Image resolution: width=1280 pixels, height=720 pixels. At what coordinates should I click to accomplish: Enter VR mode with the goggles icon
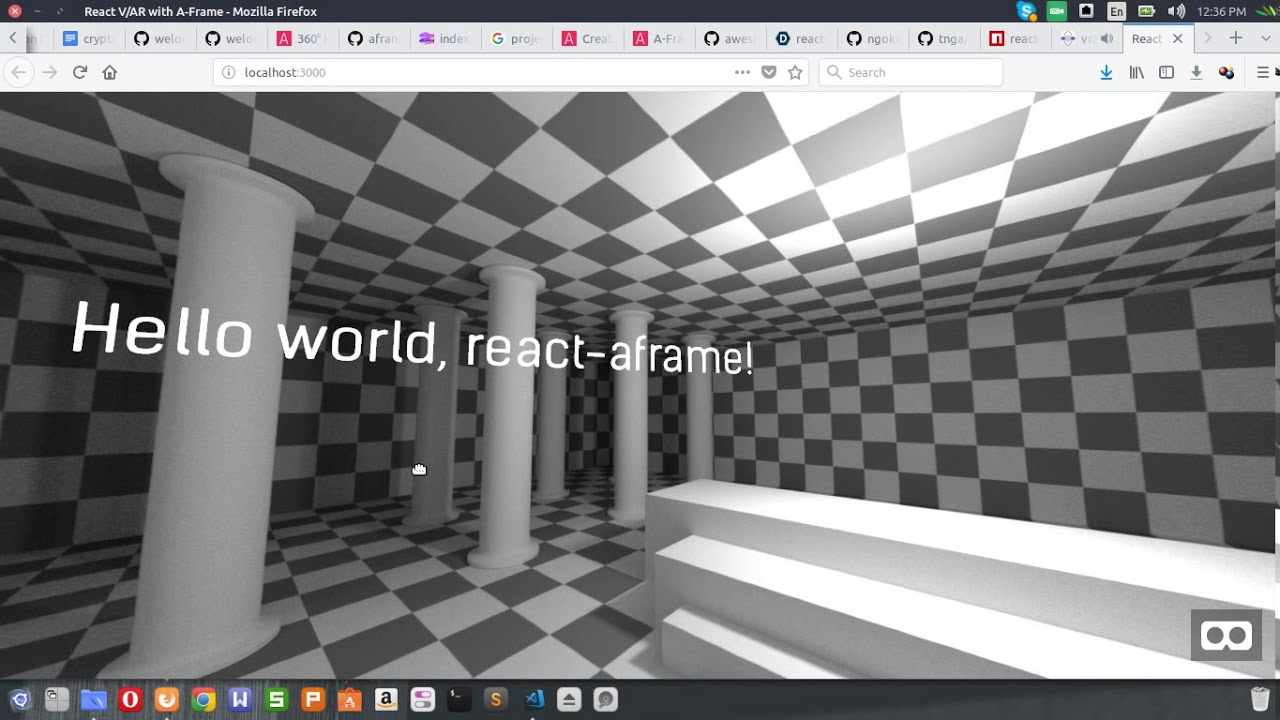1226,635
